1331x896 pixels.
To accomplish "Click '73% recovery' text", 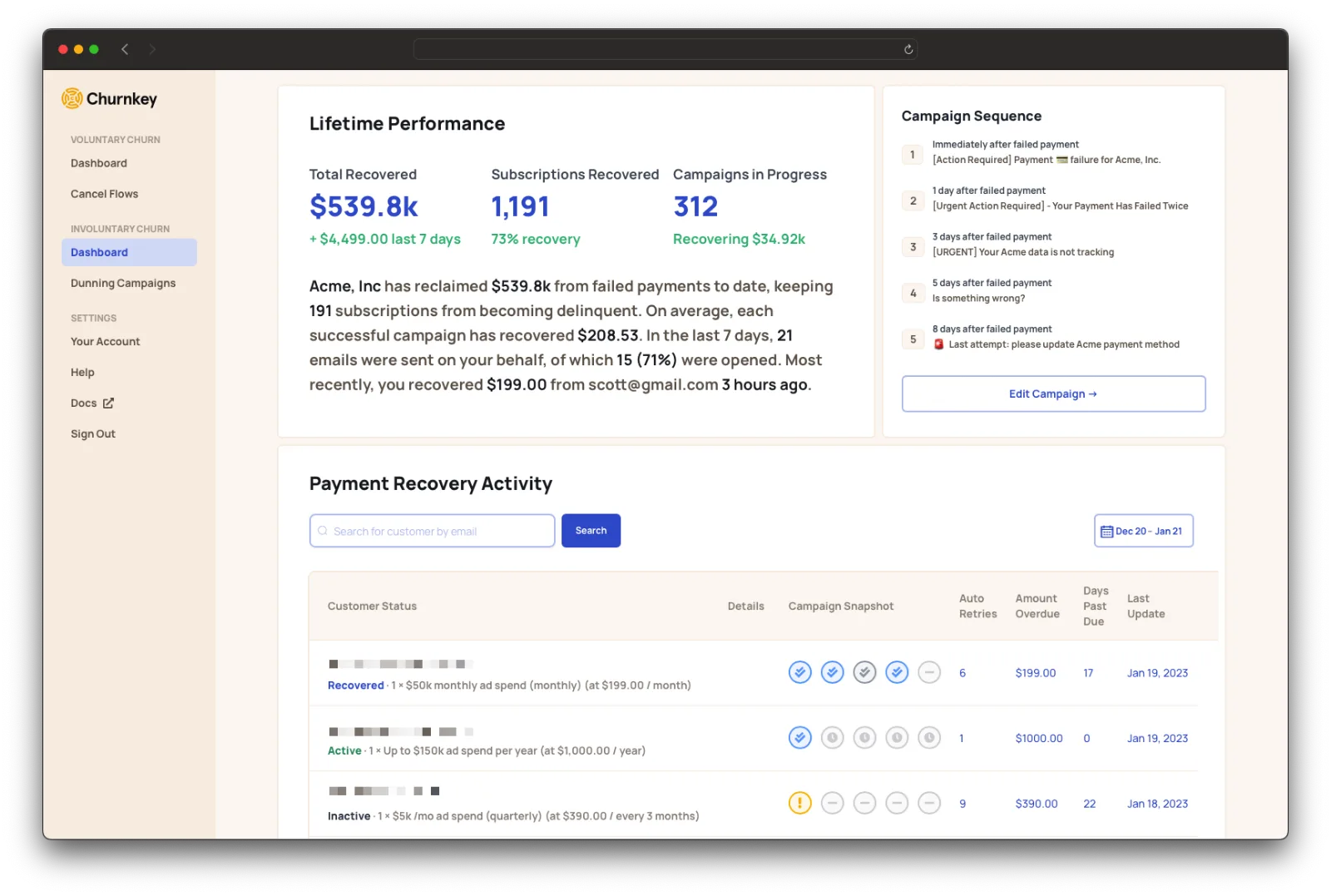I will (536, 239).
